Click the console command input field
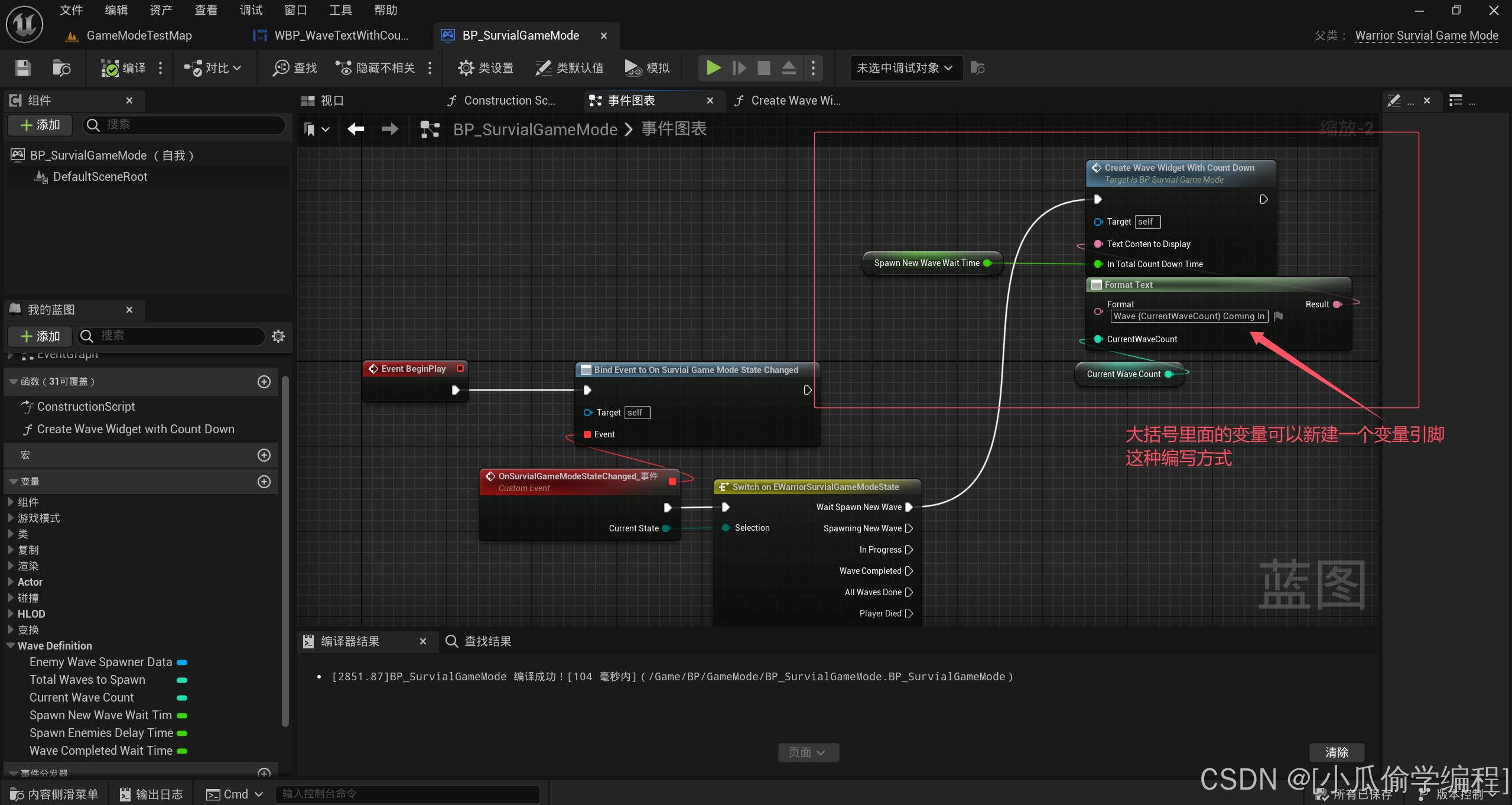The width and height of the screenshot is (1512, 805). click(x=408, y=794)
